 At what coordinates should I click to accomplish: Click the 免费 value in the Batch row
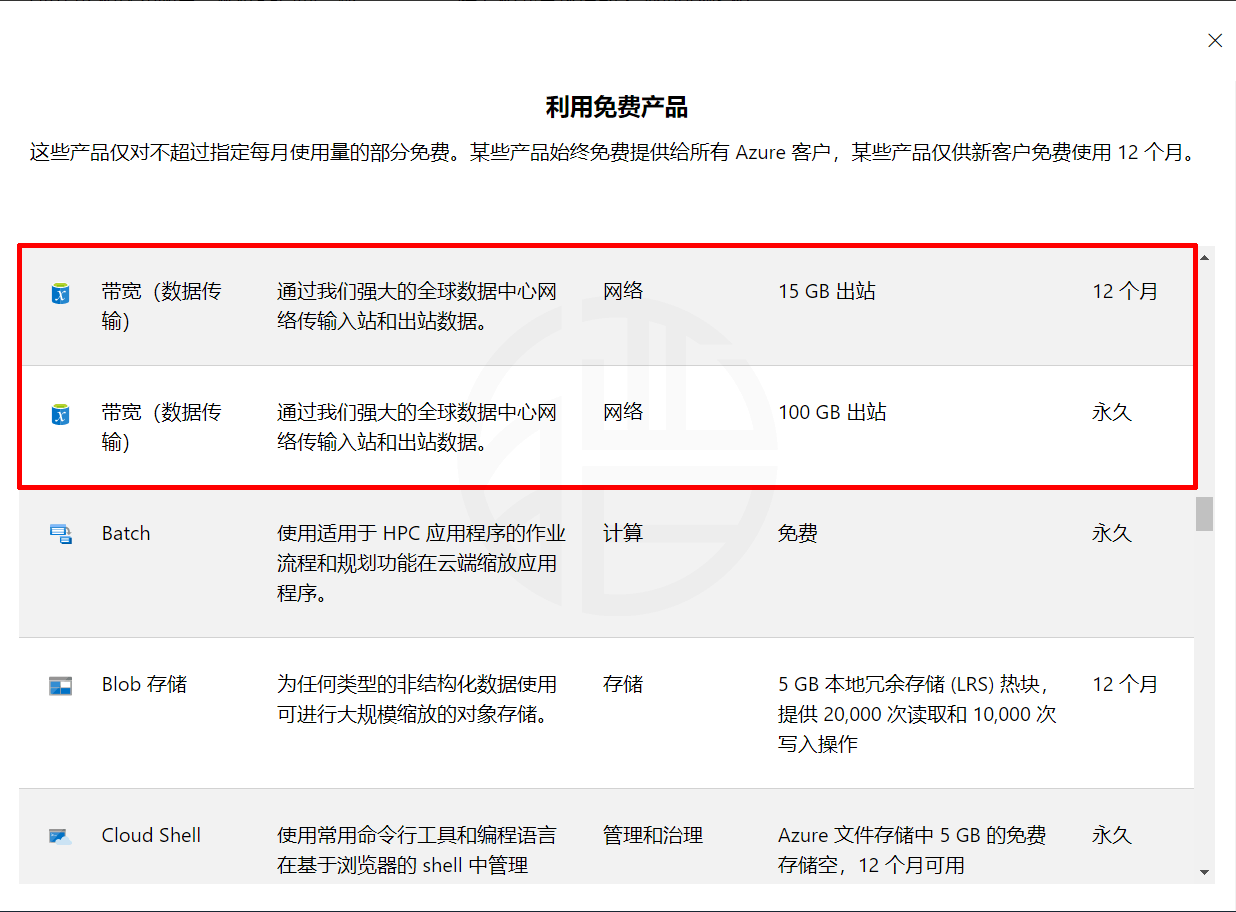(x=798, y=533)
